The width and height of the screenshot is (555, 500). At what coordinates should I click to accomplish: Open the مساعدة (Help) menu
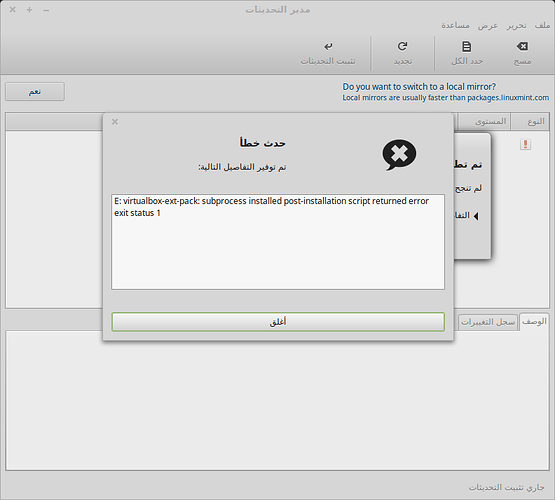click(455, 25)
